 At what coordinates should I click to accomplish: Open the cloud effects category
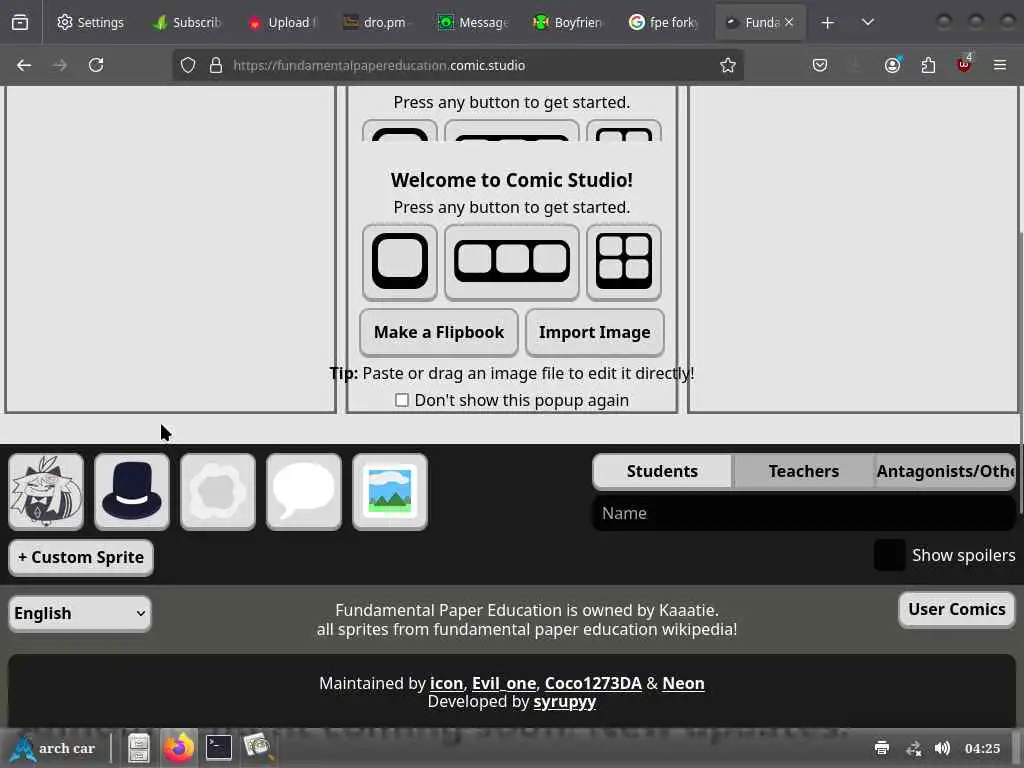click(x=217, y=491)
